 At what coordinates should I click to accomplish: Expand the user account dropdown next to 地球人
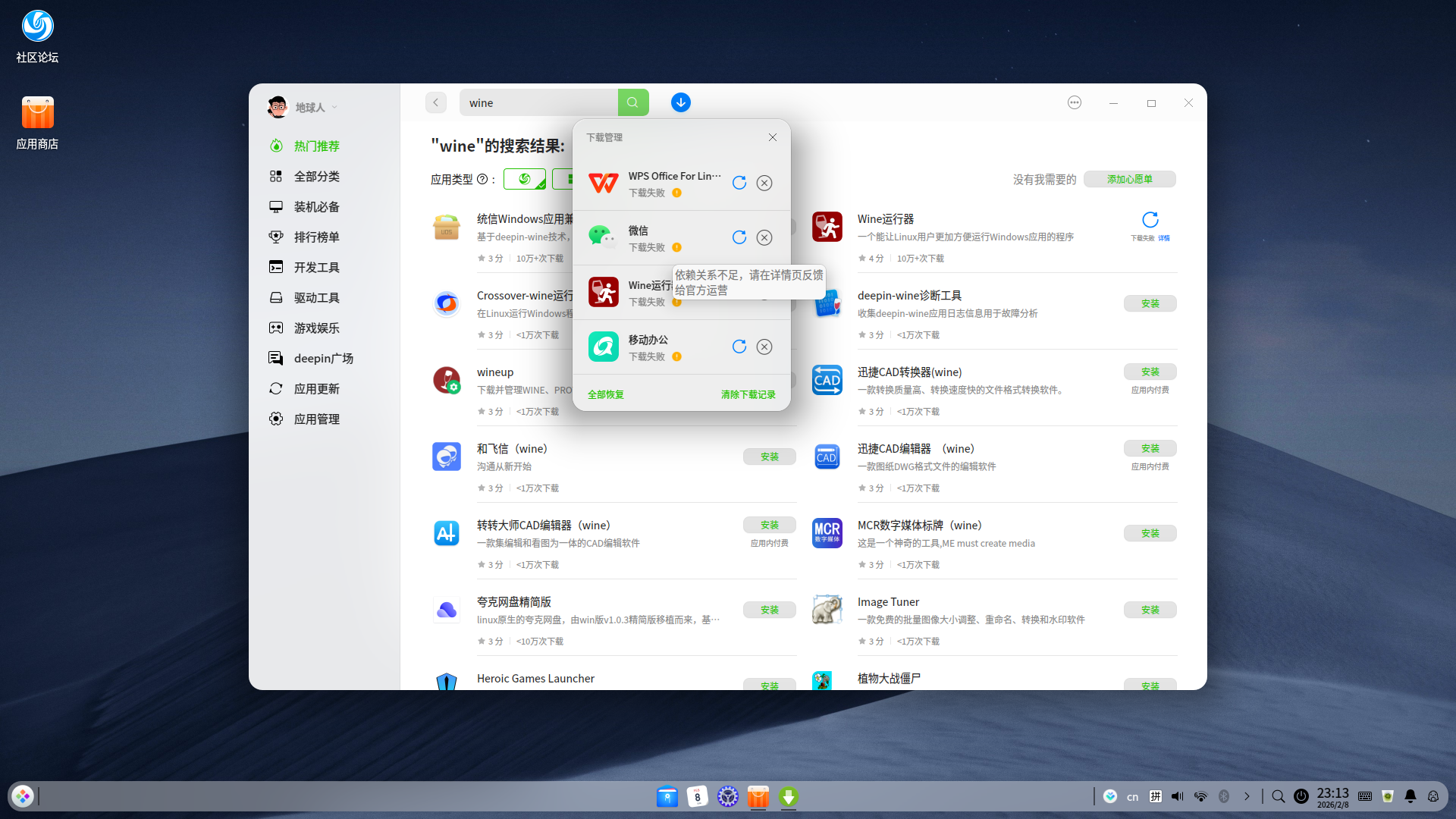[x=336, y=107]
